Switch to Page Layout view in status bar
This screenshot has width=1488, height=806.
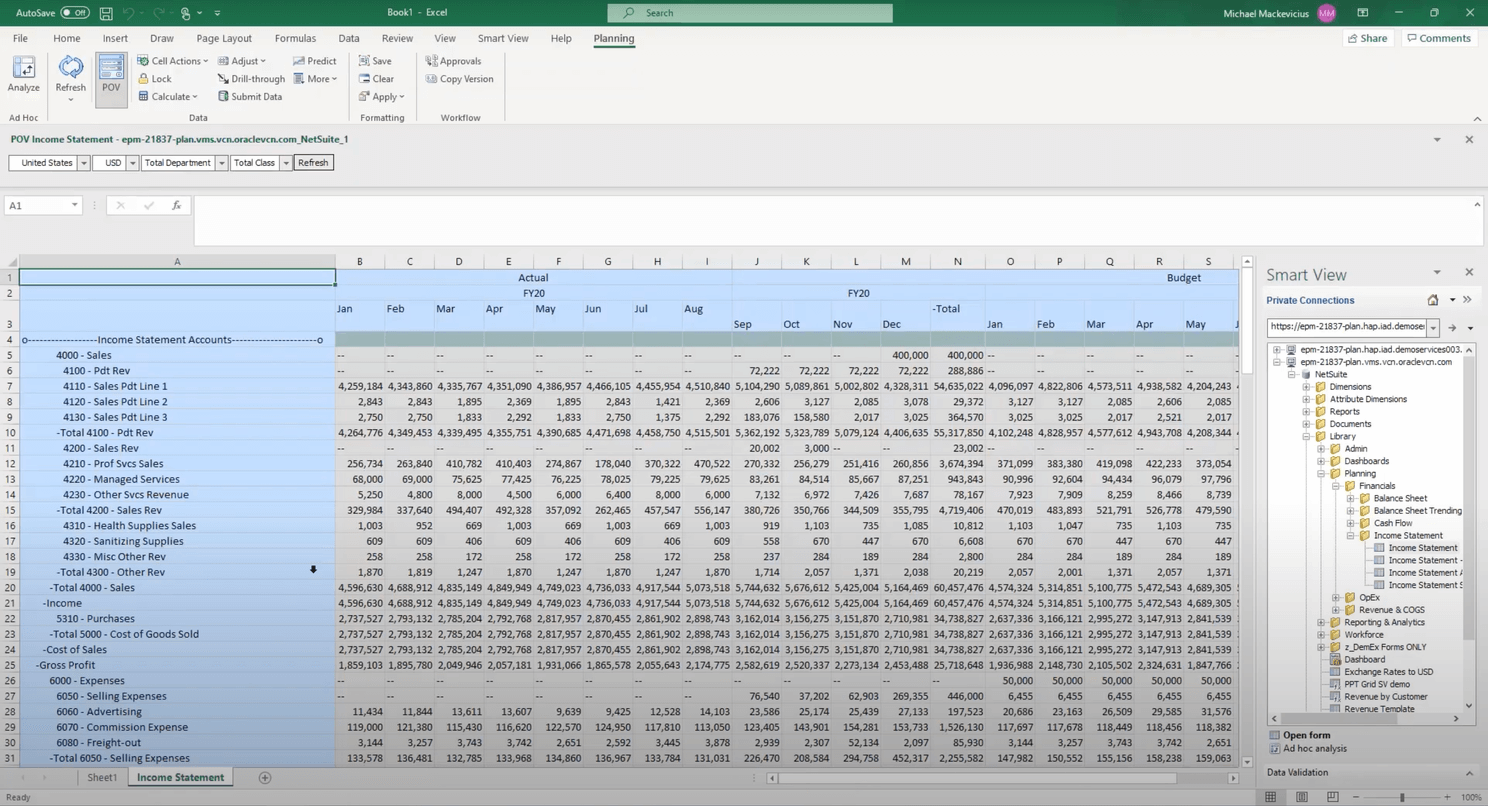pos(1301,797)
